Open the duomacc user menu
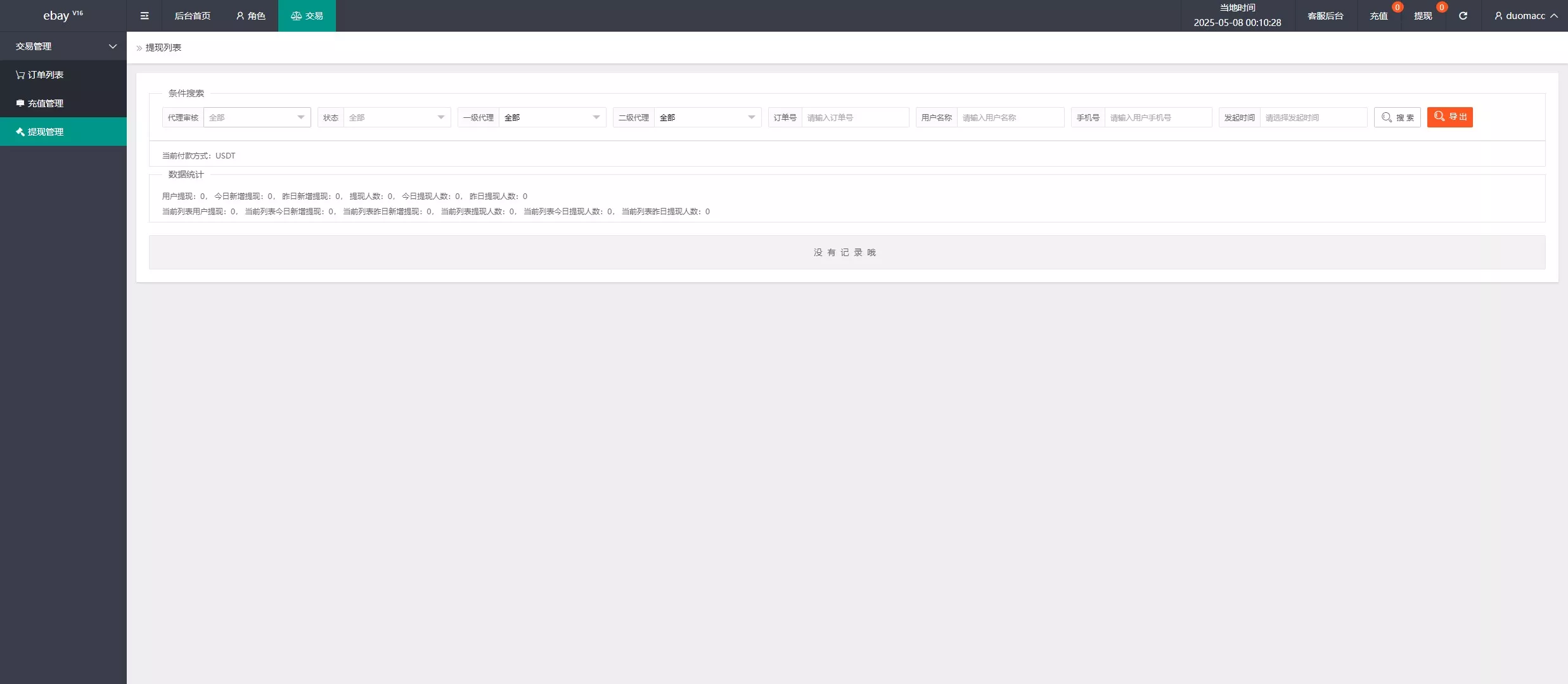This screenshot has height=684, width=1568. click(x=1526, y=16)
